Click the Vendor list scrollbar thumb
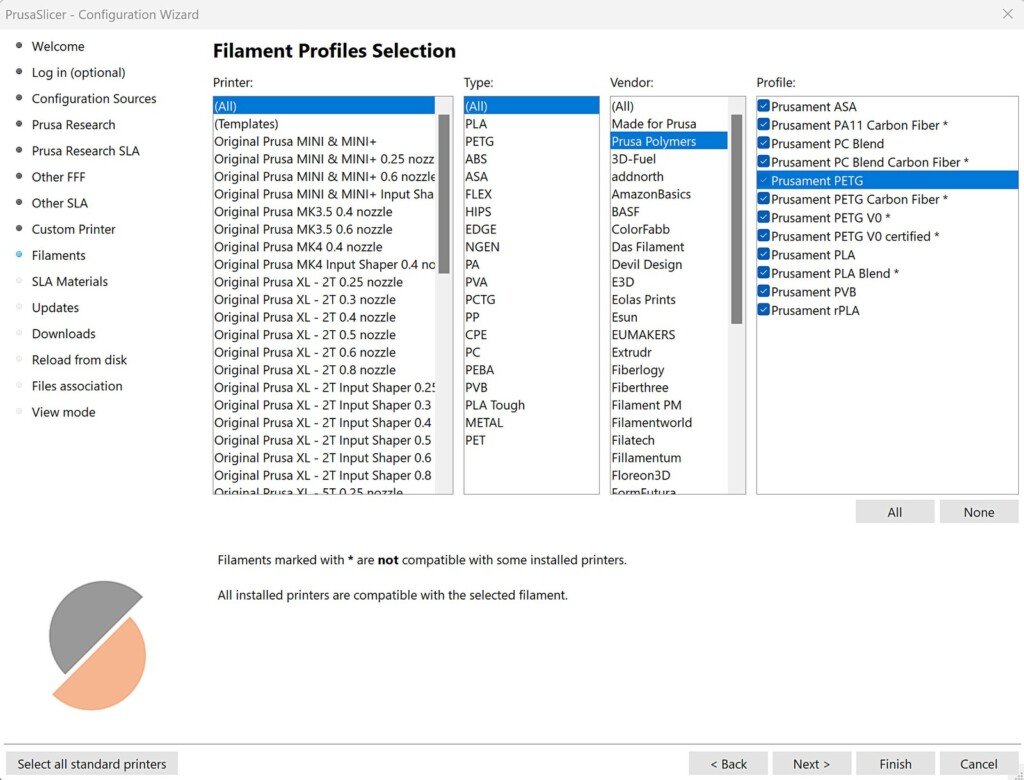Screen dimensions: 1024x780 736,219
